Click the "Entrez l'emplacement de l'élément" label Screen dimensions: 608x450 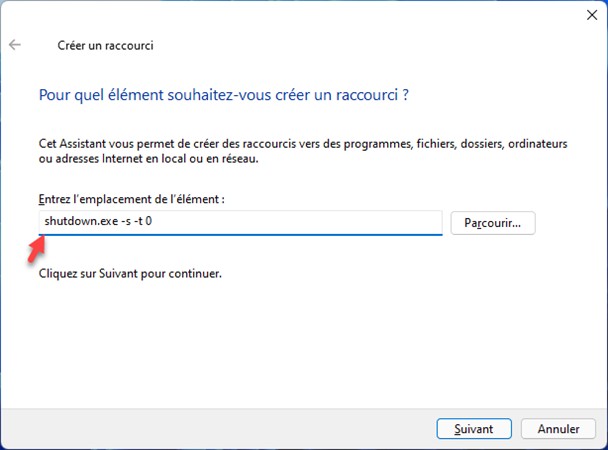[131, 200]
